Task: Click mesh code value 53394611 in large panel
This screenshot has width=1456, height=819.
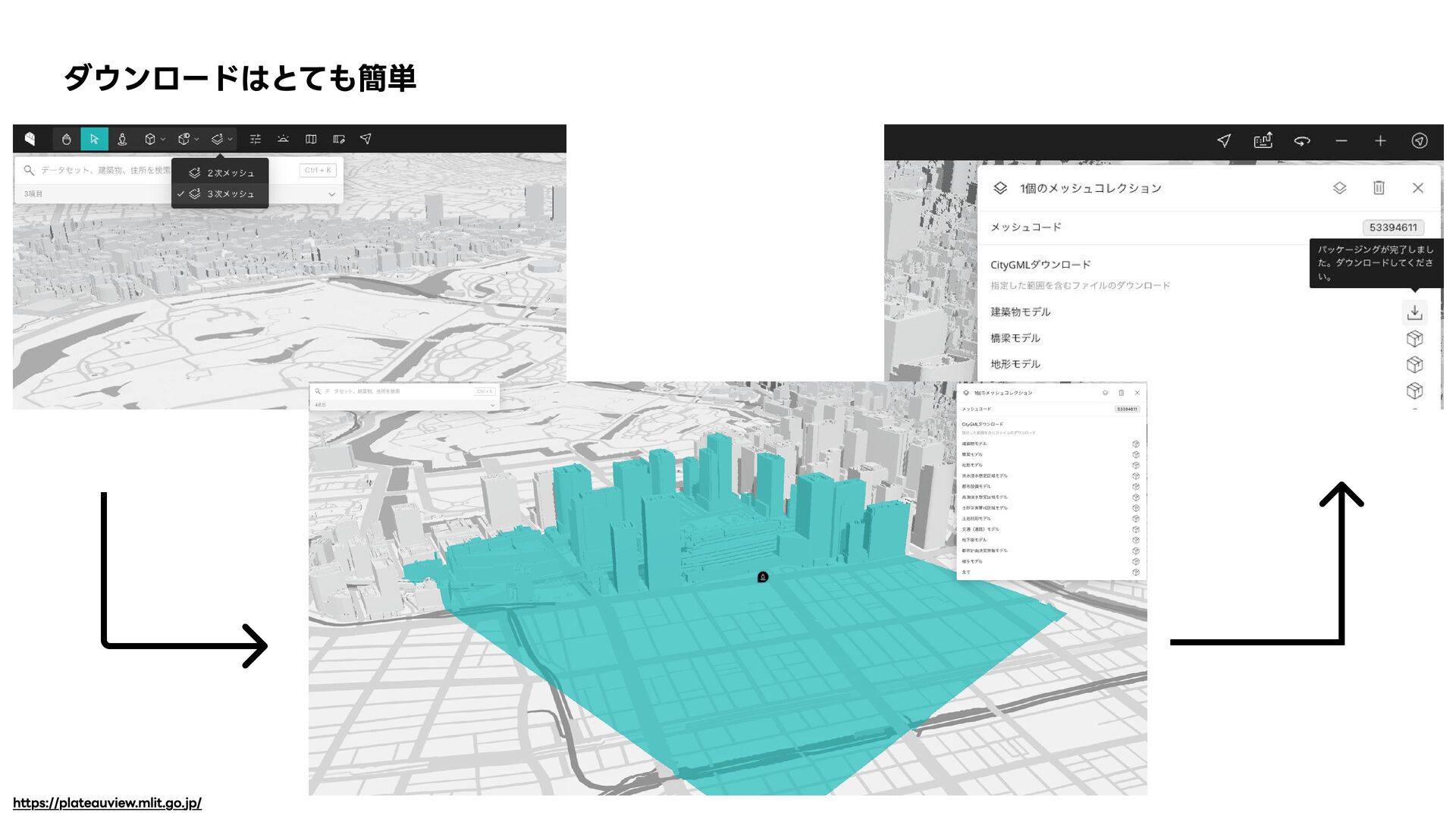Action: coord(1393,227)
